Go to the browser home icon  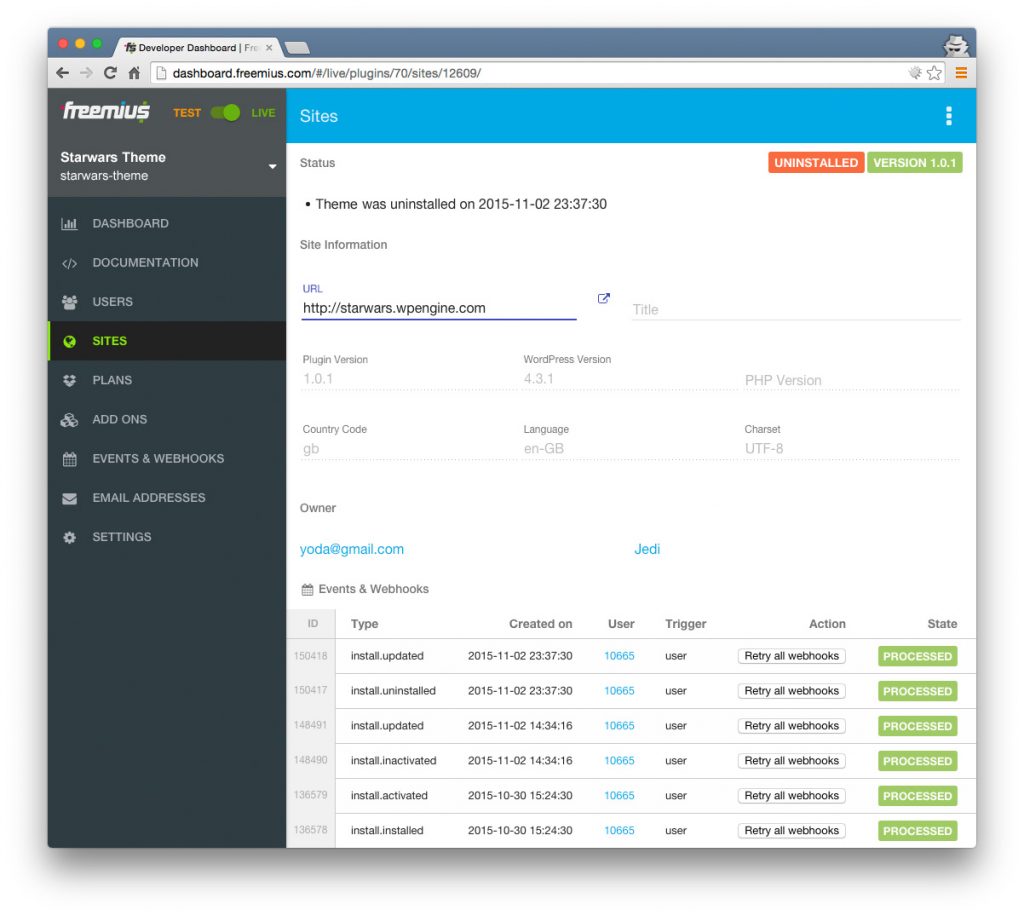coord(135,73)
